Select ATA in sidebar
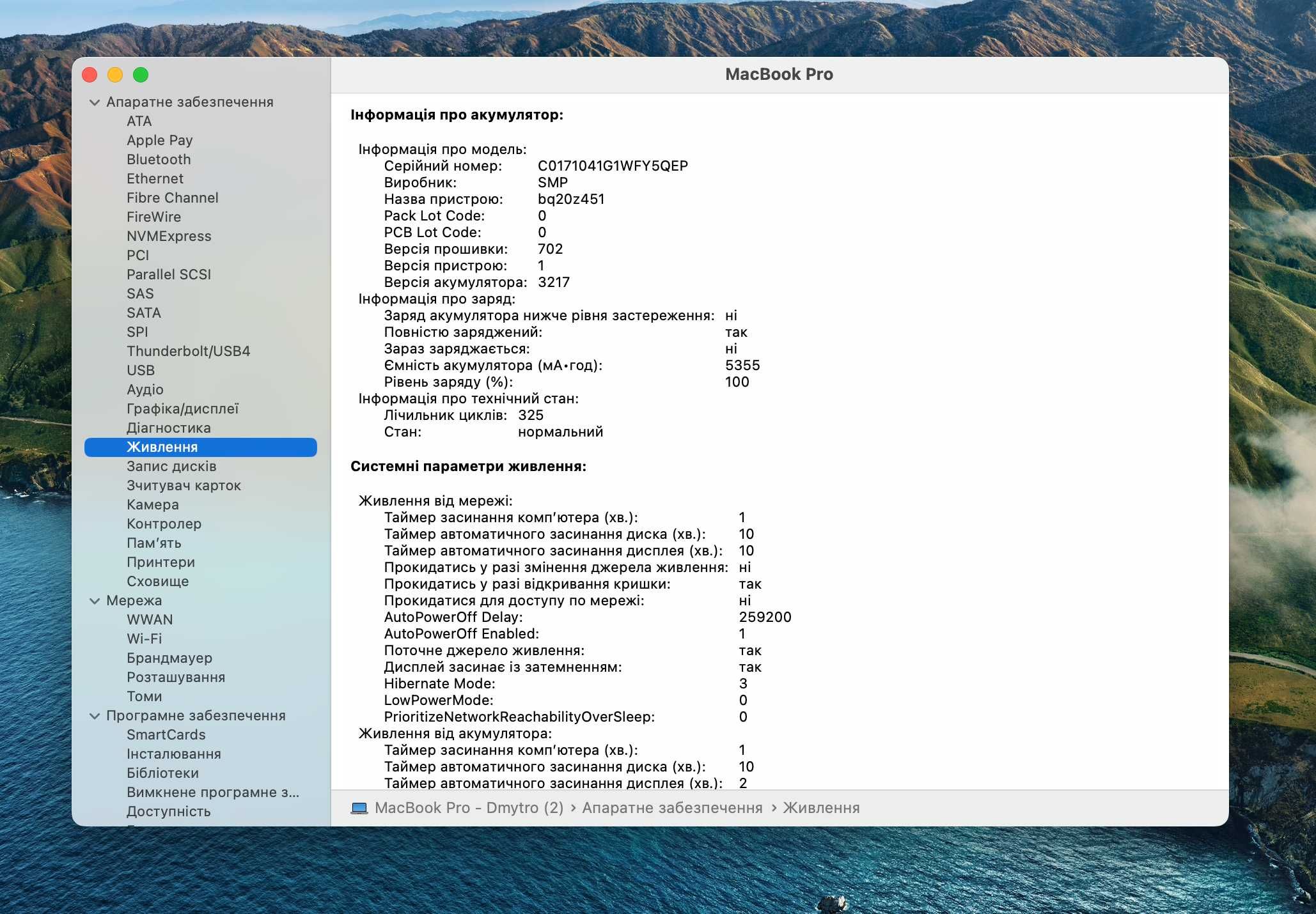This screenshot has height=914, width=1316. 139,121
